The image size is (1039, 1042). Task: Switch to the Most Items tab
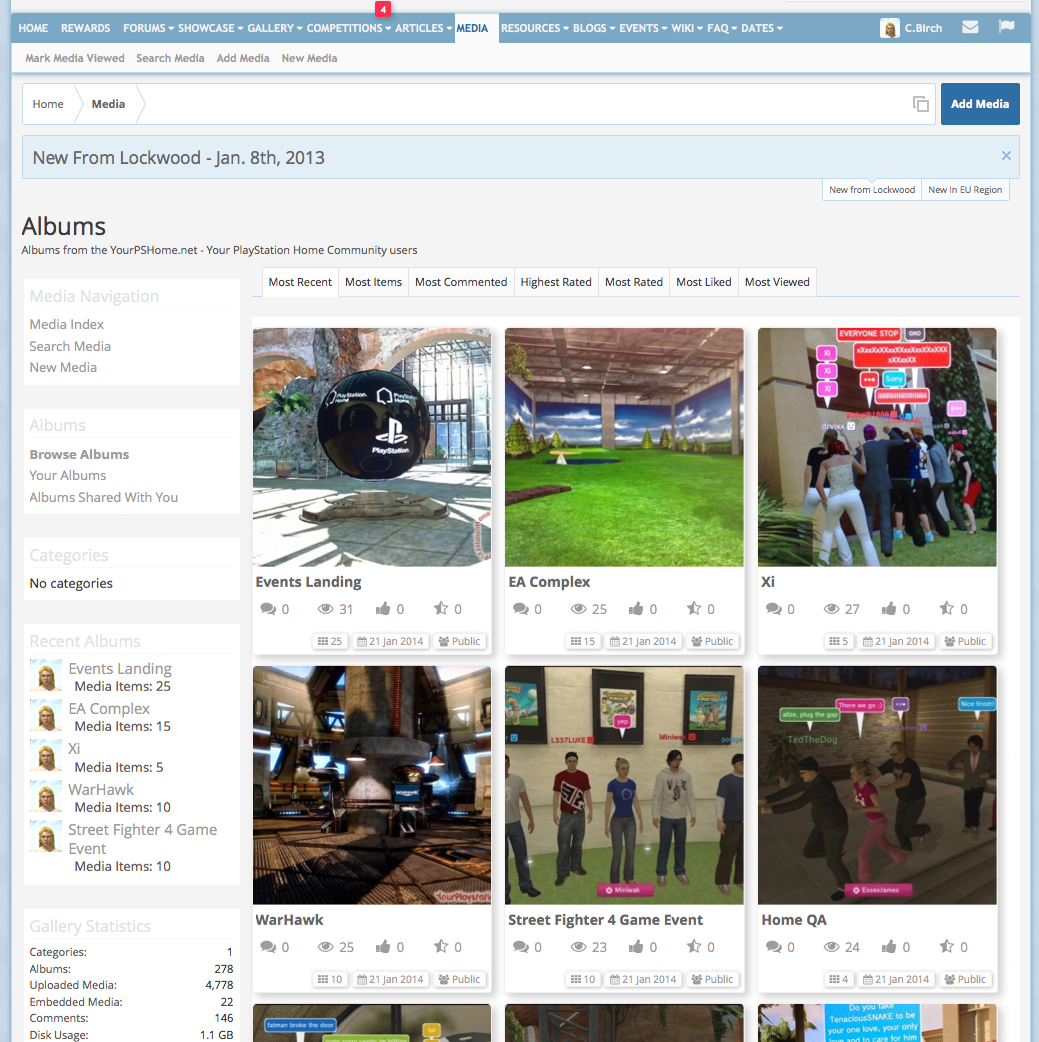tap(374, 282)
